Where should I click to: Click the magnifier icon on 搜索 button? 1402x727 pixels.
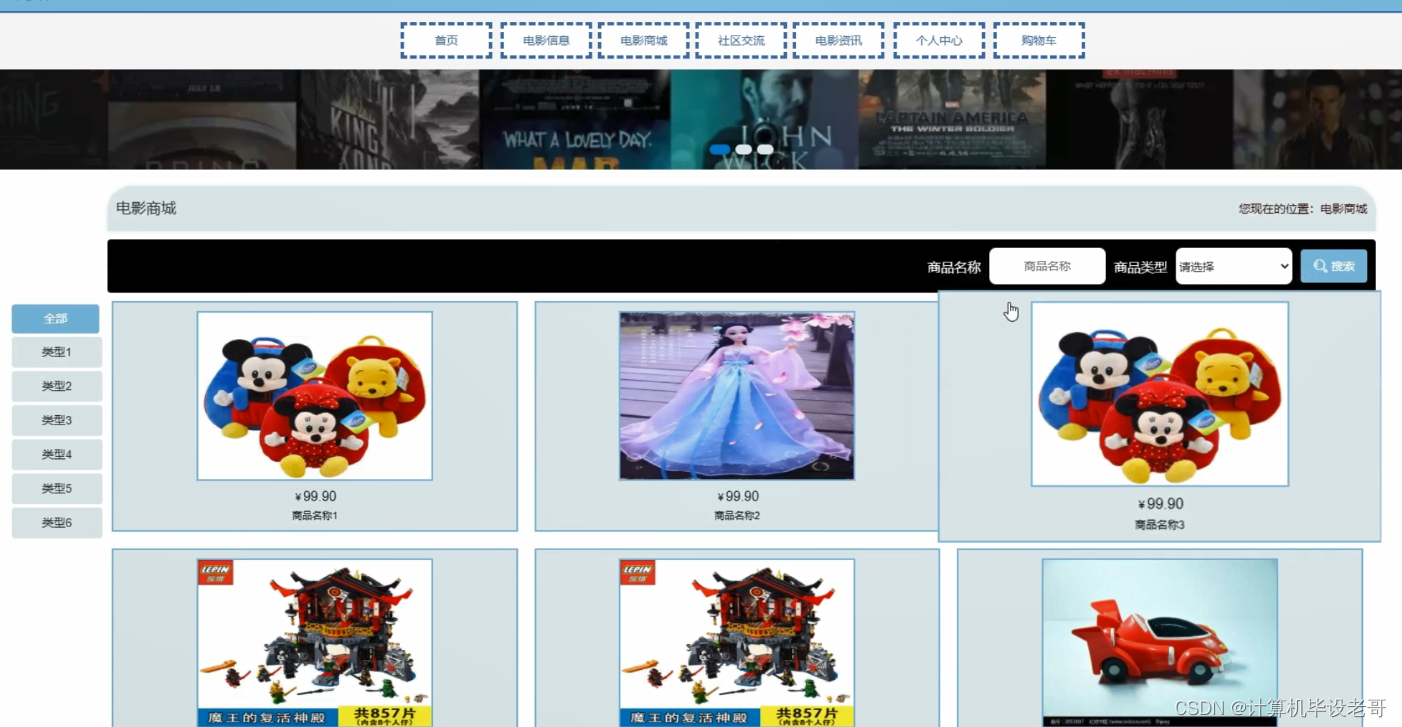(1320, 266)
